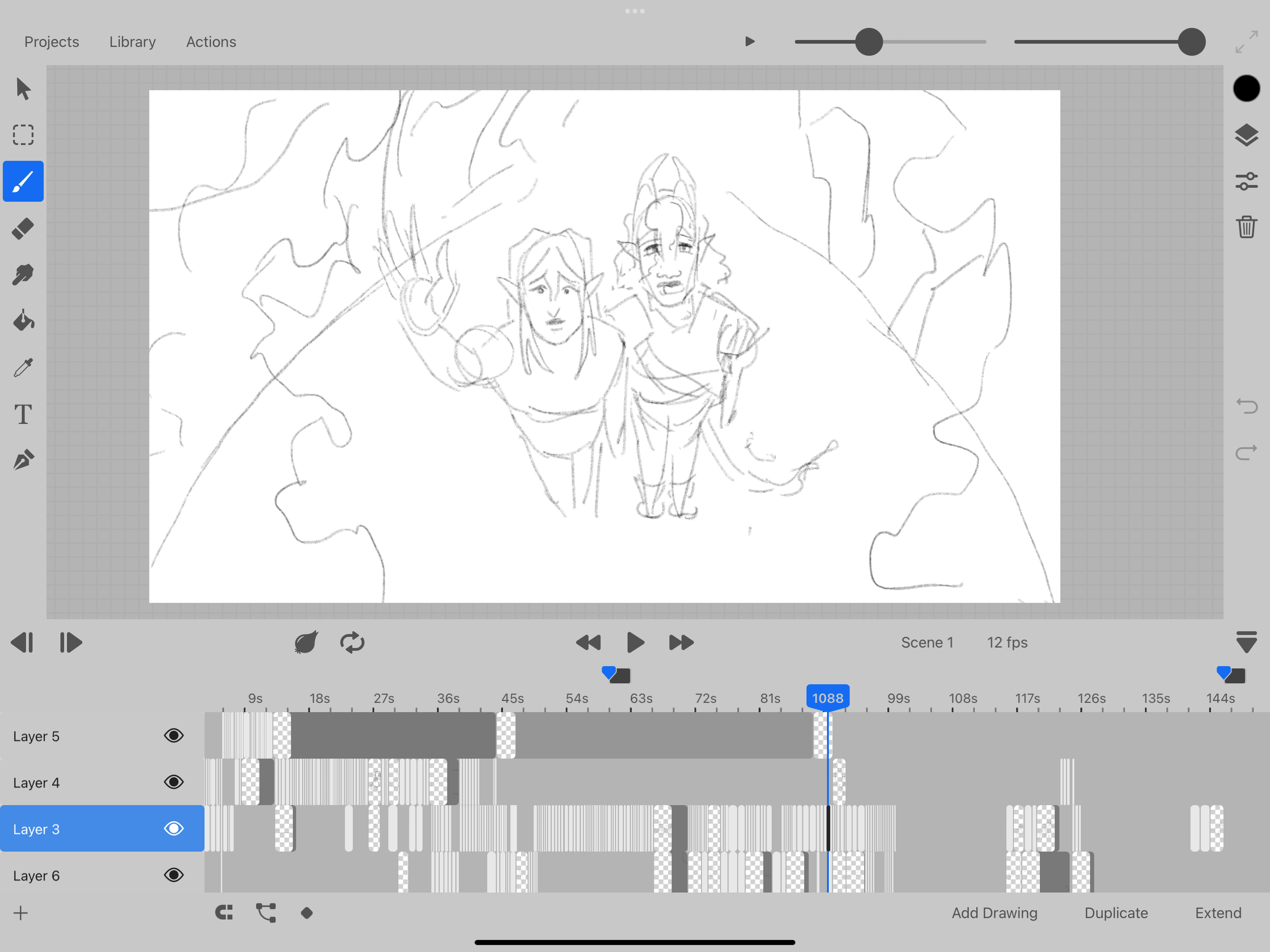
Task: Toggle Layer 3 visibility eye
Action: click(x=173, y=829)
